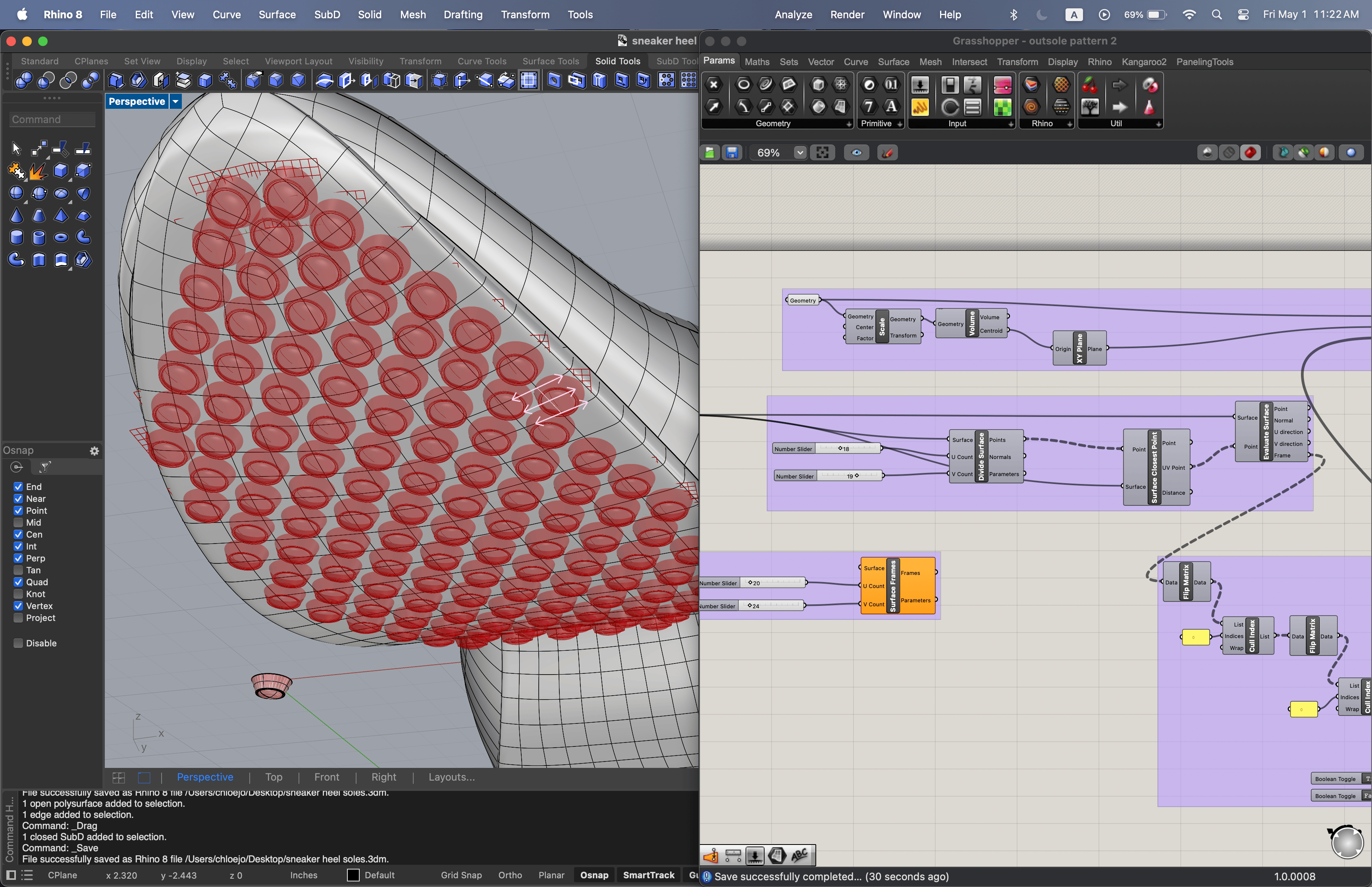Open the Surface Tools toolbar tab
The image size is (1372, 887).
point(550,61)
